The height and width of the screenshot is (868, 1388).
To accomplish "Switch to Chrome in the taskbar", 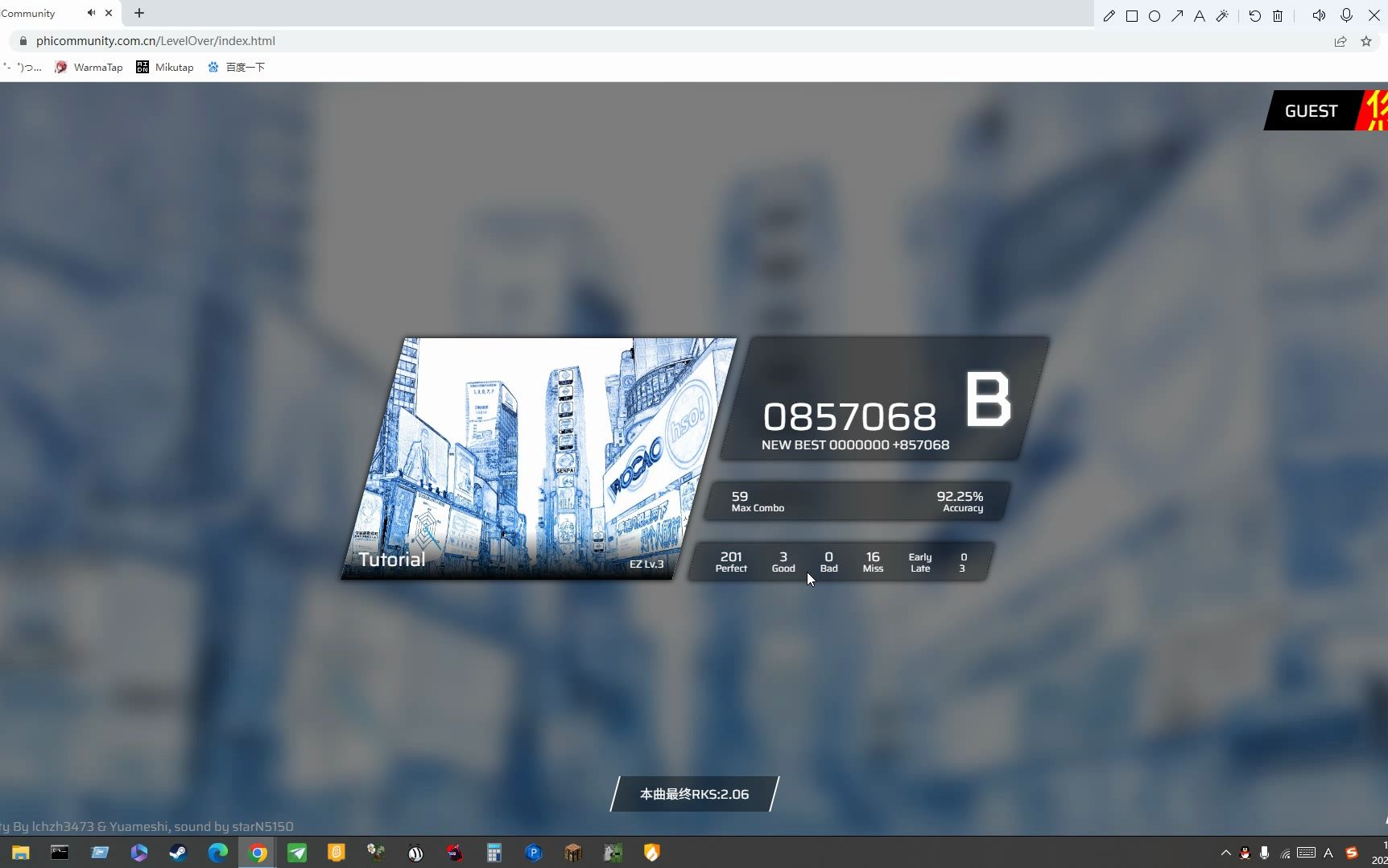I will point(258,853).
